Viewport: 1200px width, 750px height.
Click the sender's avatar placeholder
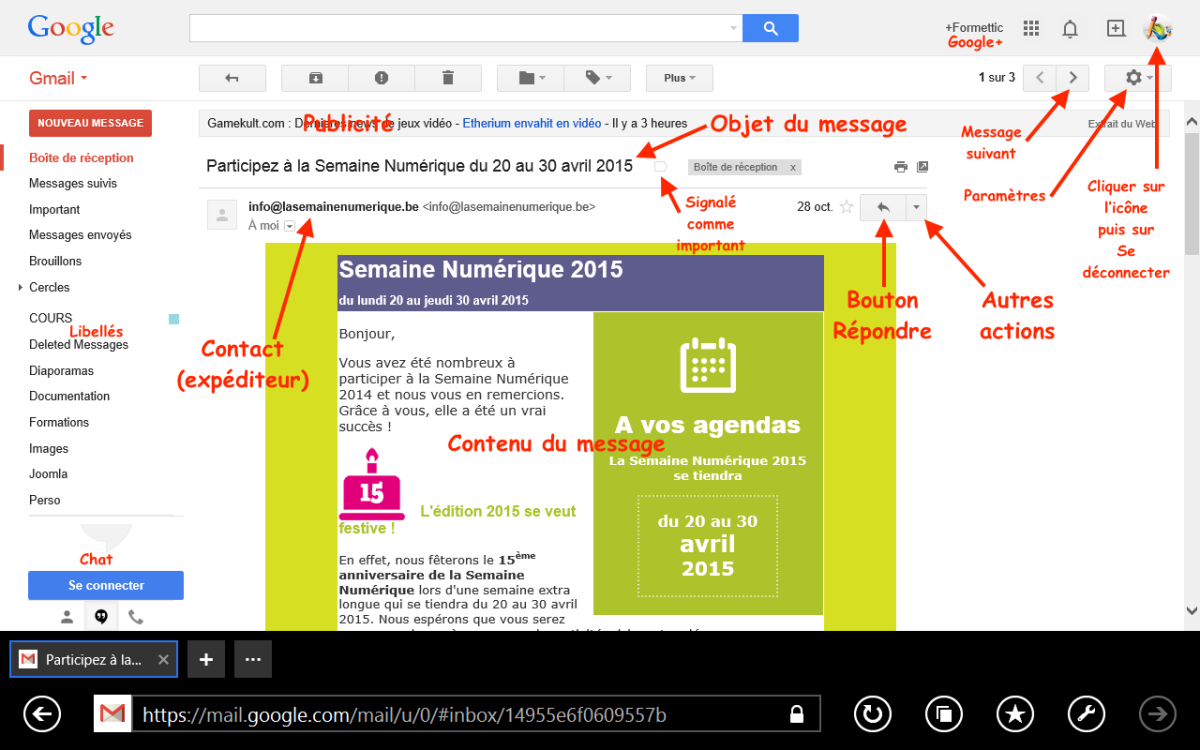coord(221,215)
